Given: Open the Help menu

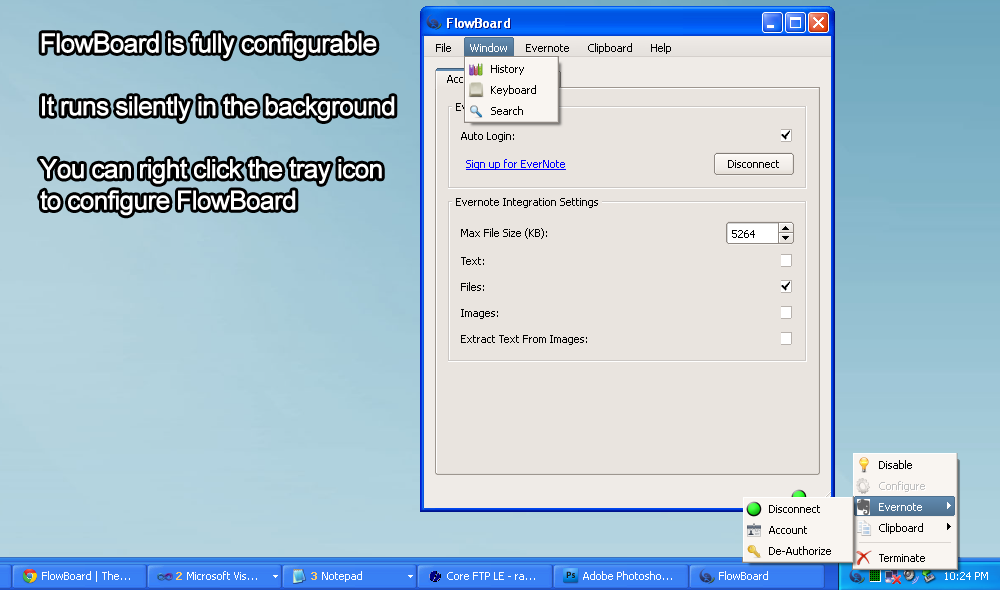Looking at the screenshot, I should pyautogui.click(x=661, y=48).
